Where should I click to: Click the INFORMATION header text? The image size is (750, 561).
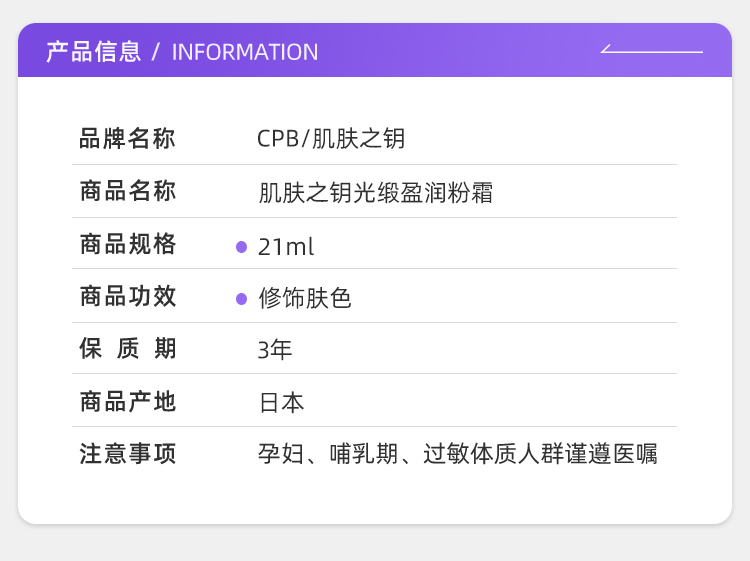coord(245,52)
